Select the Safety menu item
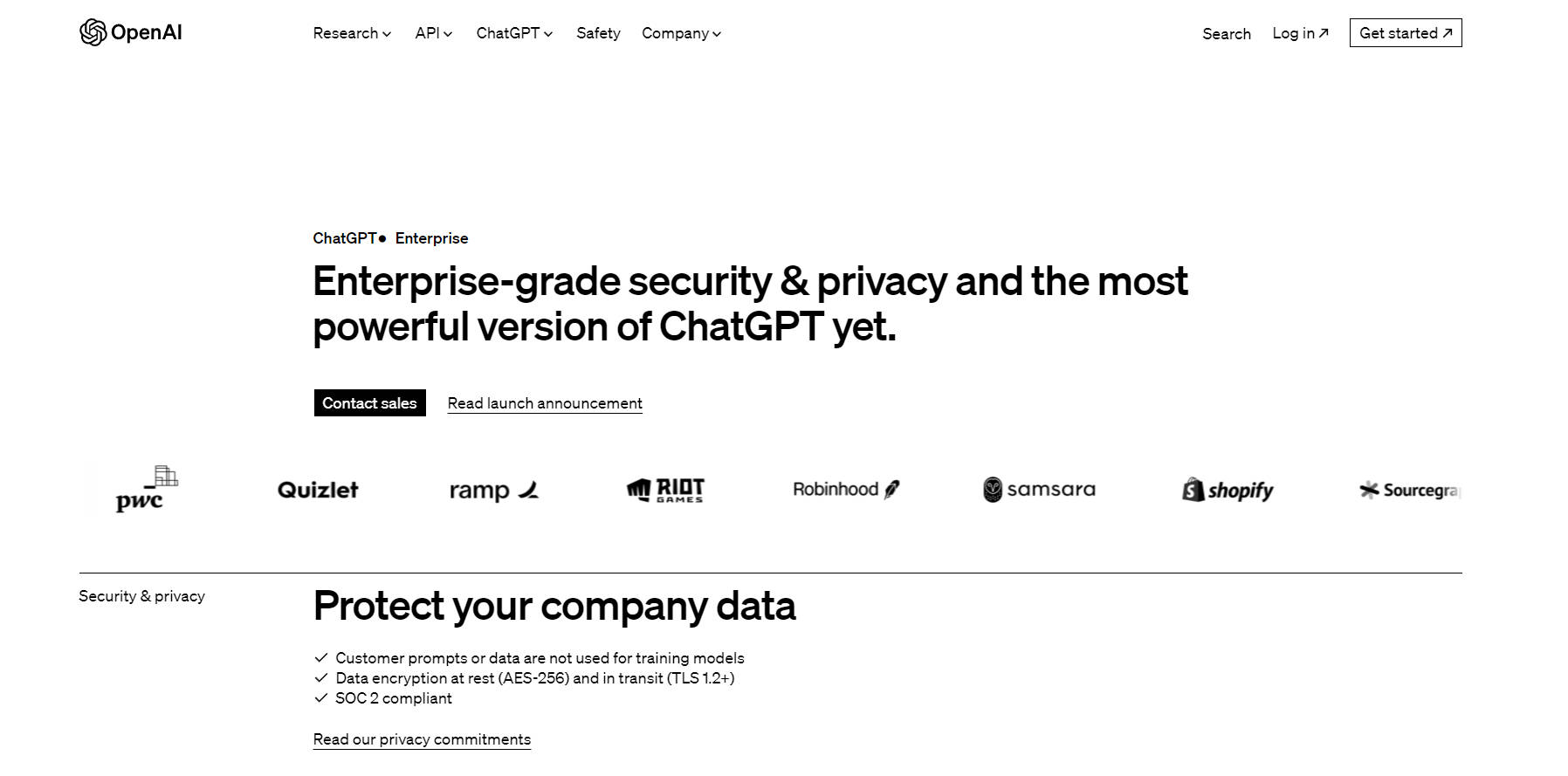The image size is (1568, 776). click(598, 33)
